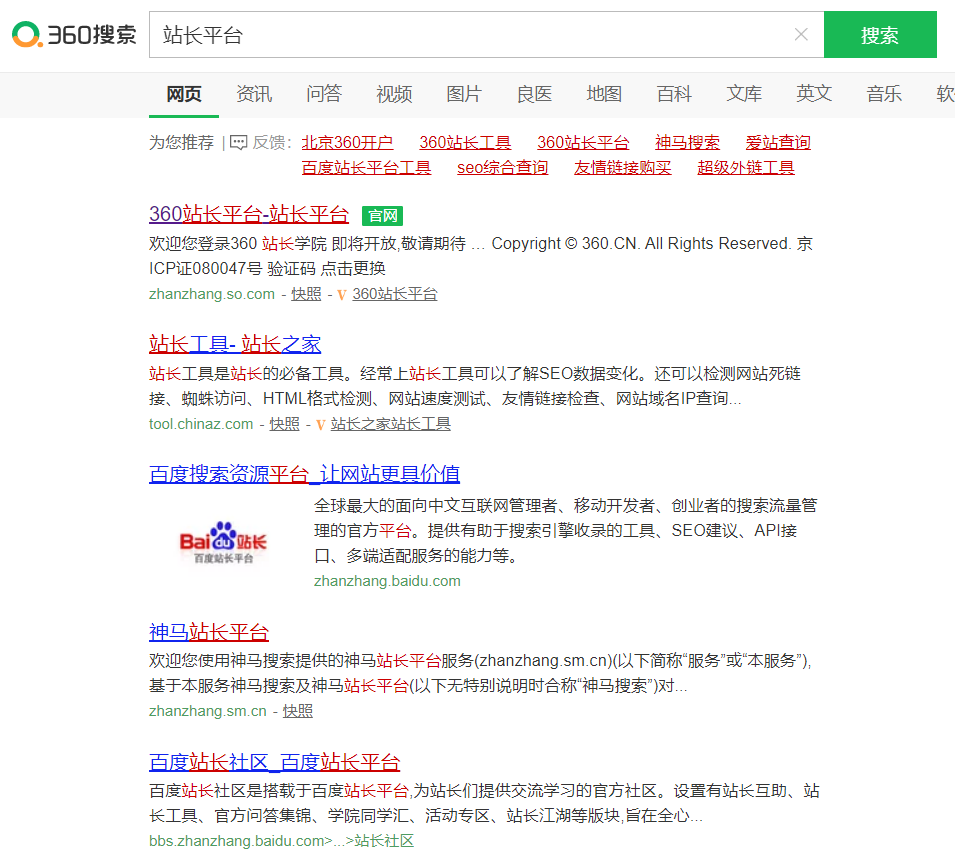Click the green 搜索 button
This screenshot has width=955, height=866.
[x=880, y=35]
